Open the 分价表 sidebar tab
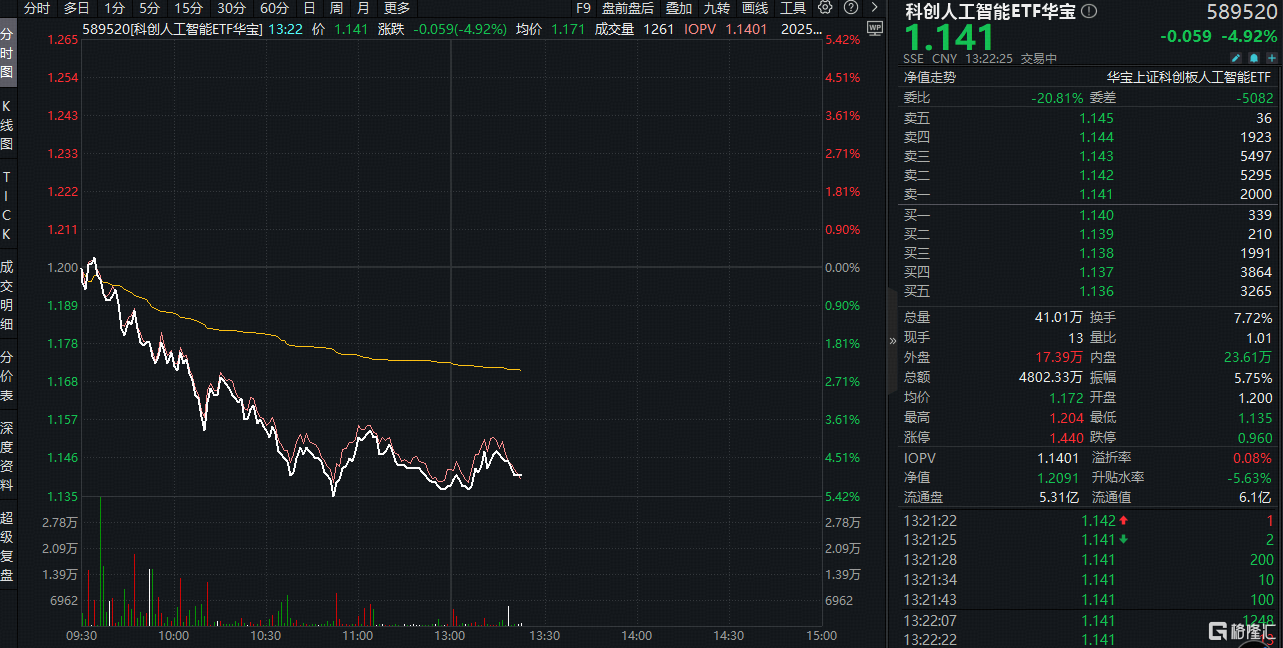Screen dimensions: 1283x648 pyautogui.click(x=7, y=376)
